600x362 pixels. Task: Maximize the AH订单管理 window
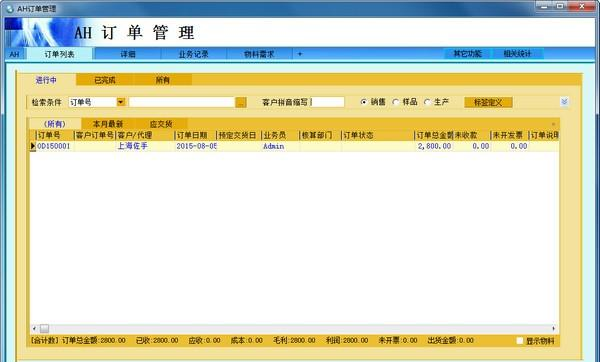561,7
